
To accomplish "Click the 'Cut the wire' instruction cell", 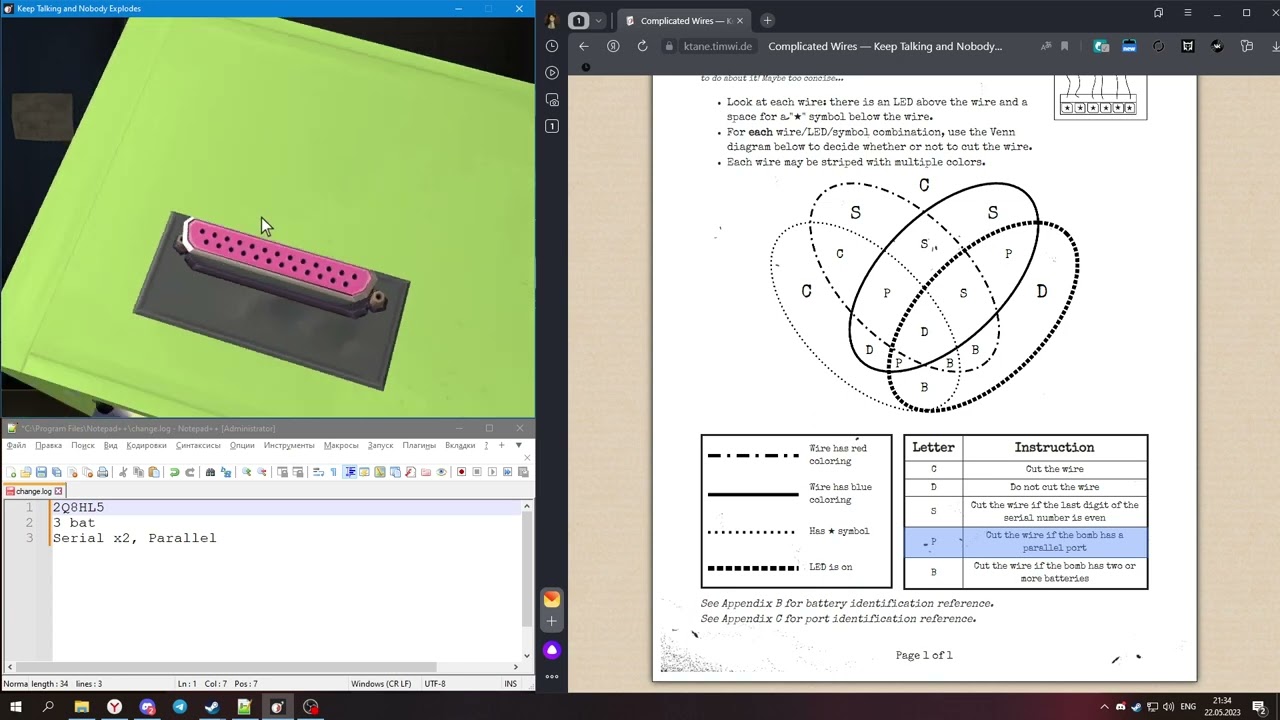I will click(1054, 469).
